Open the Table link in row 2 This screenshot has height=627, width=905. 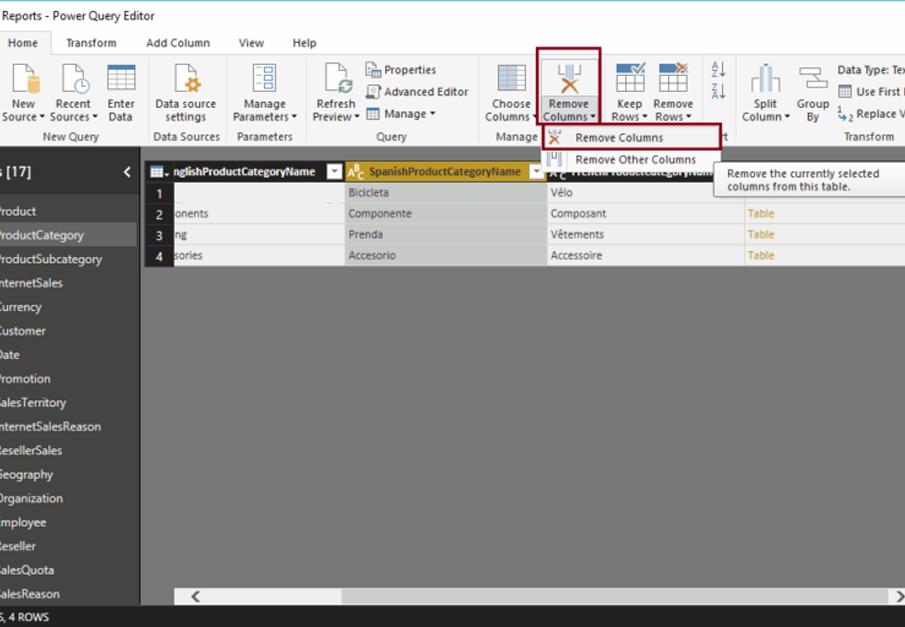761,214
